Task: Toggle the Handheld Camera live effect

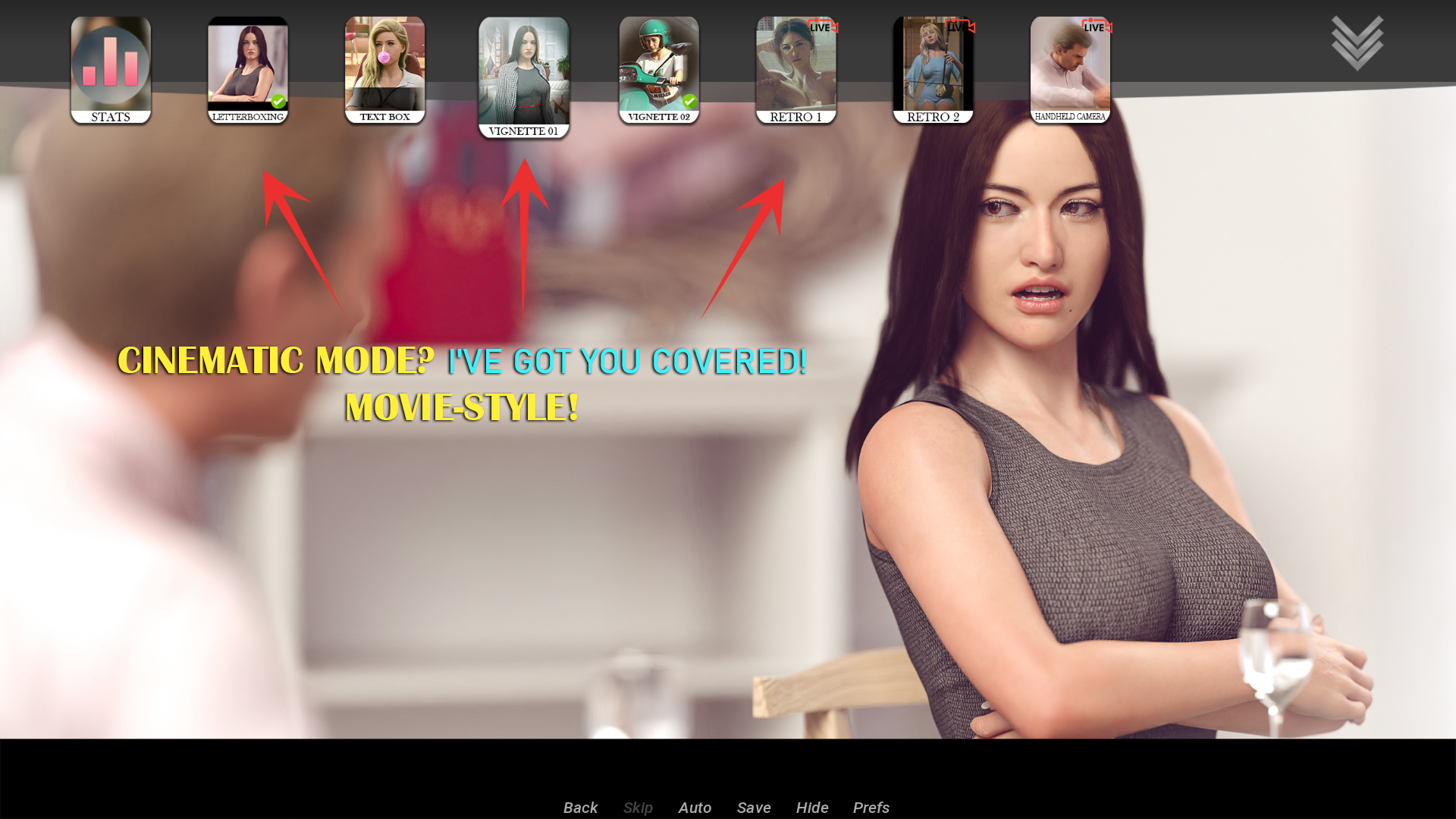Action: click(x=1071, y=70)
